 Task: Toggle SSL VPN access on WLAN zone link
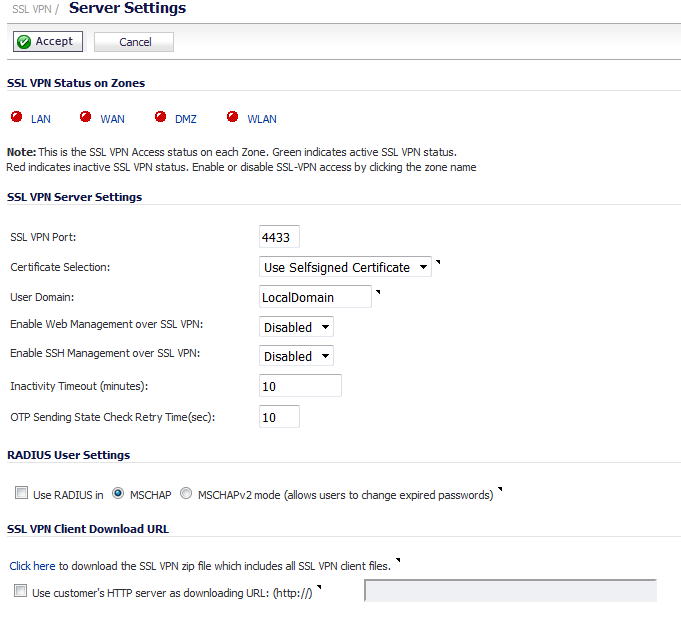point(262,119)
